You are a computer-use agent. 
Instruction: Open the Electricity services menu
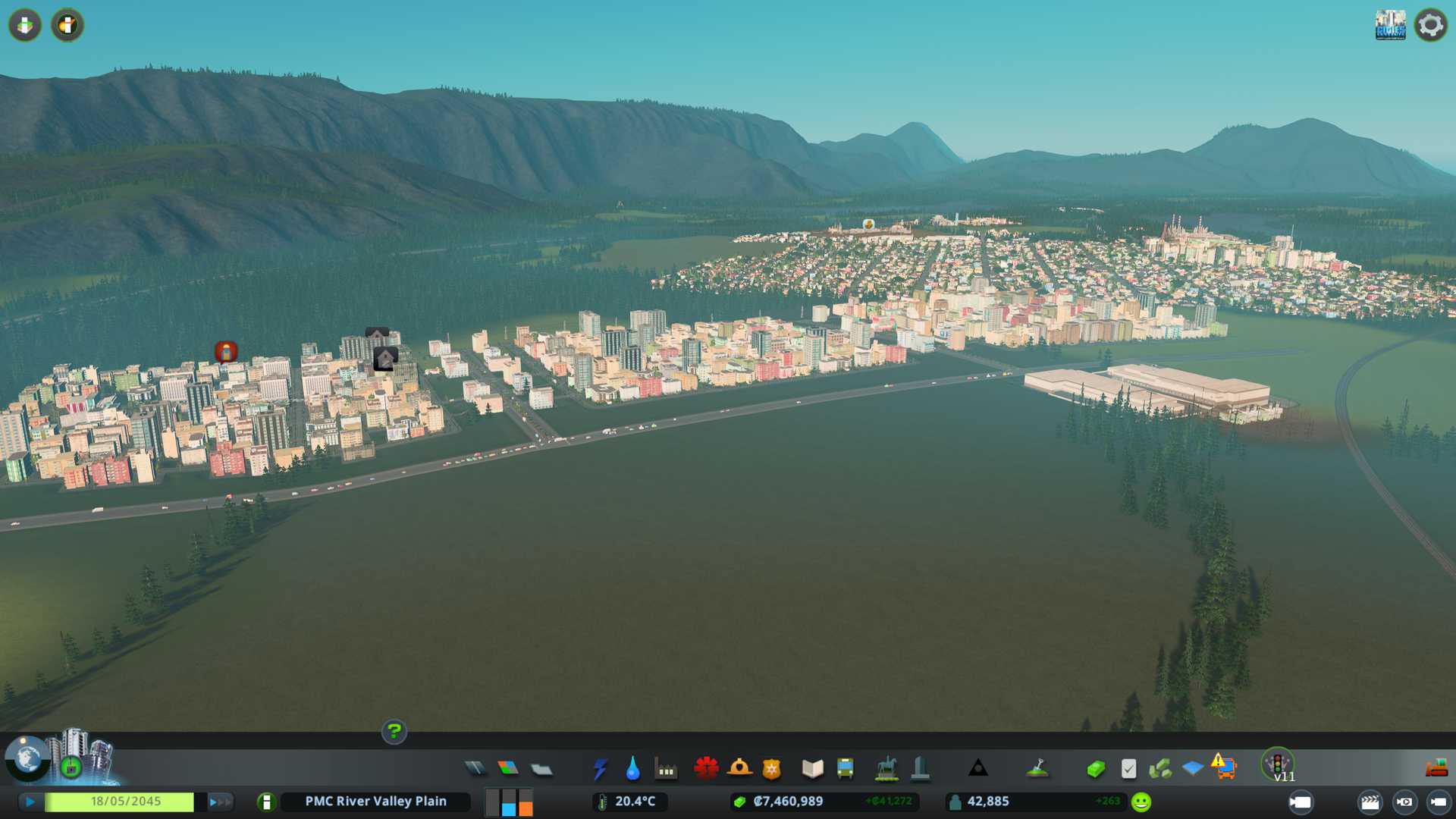(x=600, y=769)
